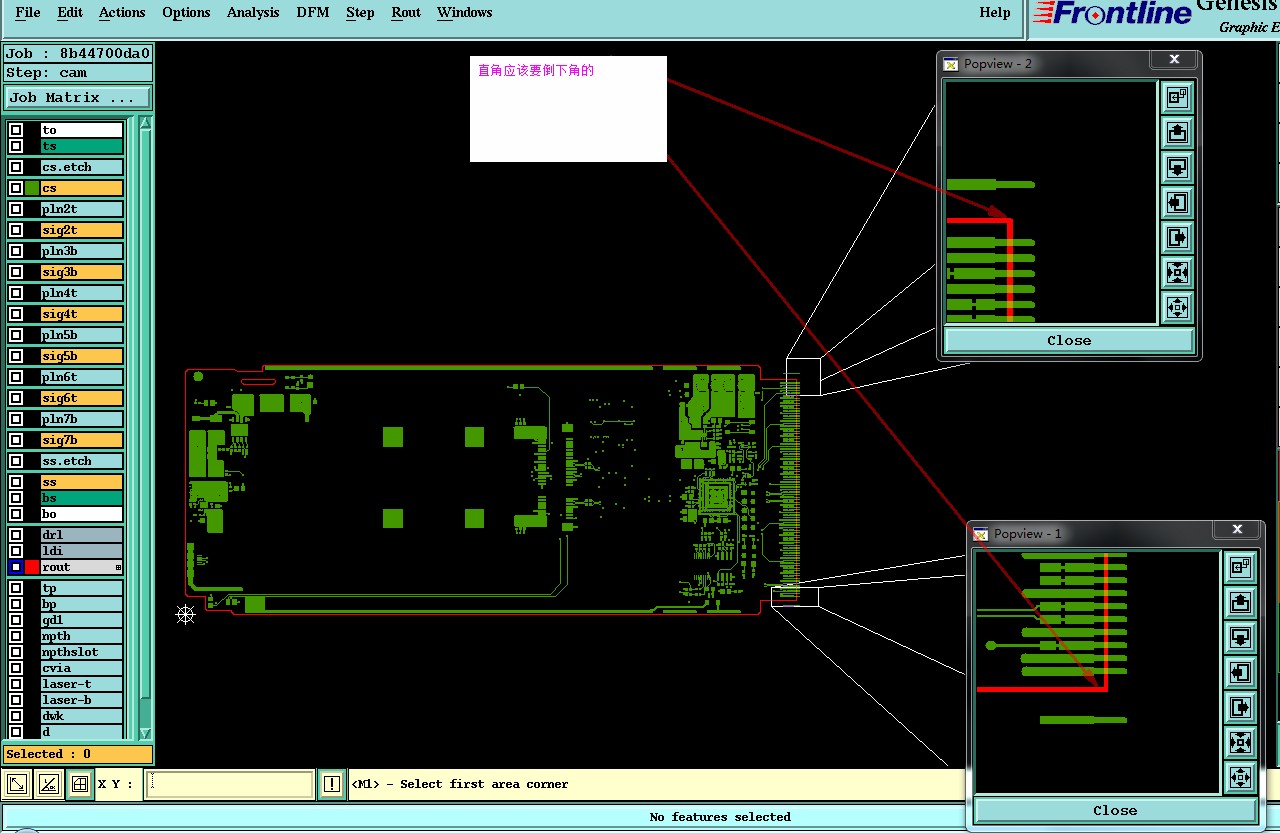Pan view left in Popview - 2
Screen dimensions: 1280x833
(1177, 202)
